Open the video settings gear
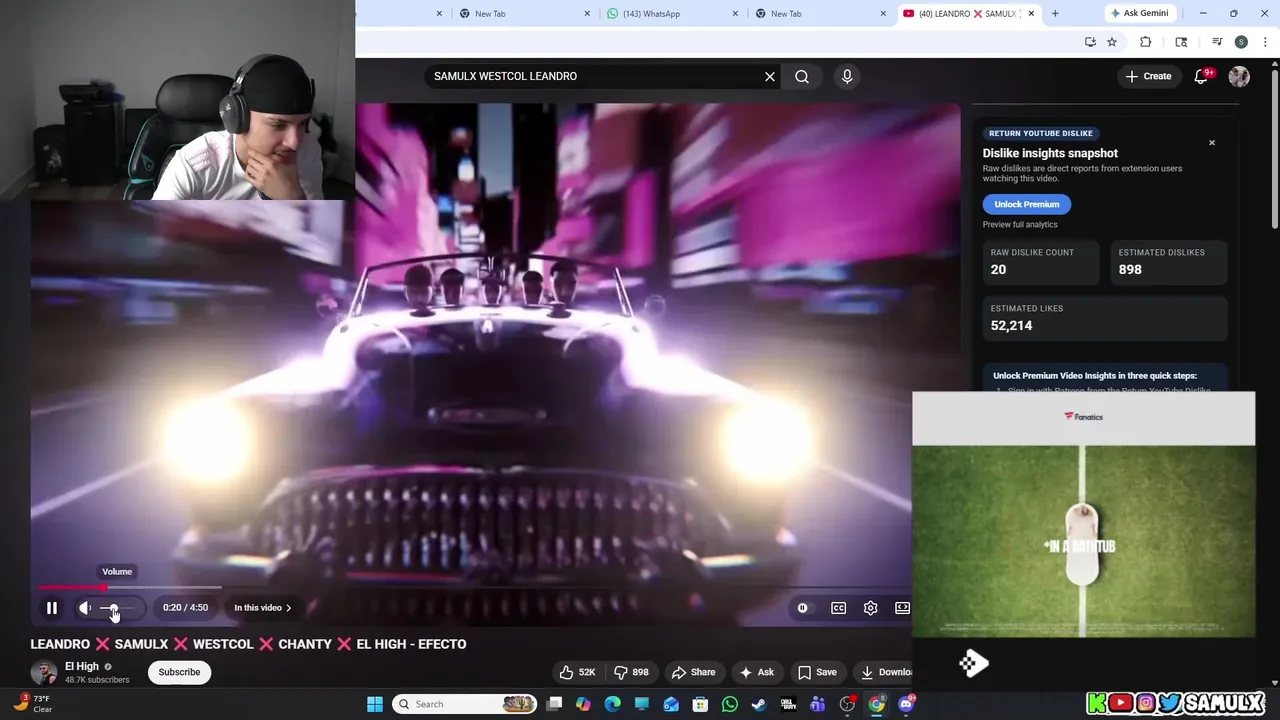 (870, 608)
